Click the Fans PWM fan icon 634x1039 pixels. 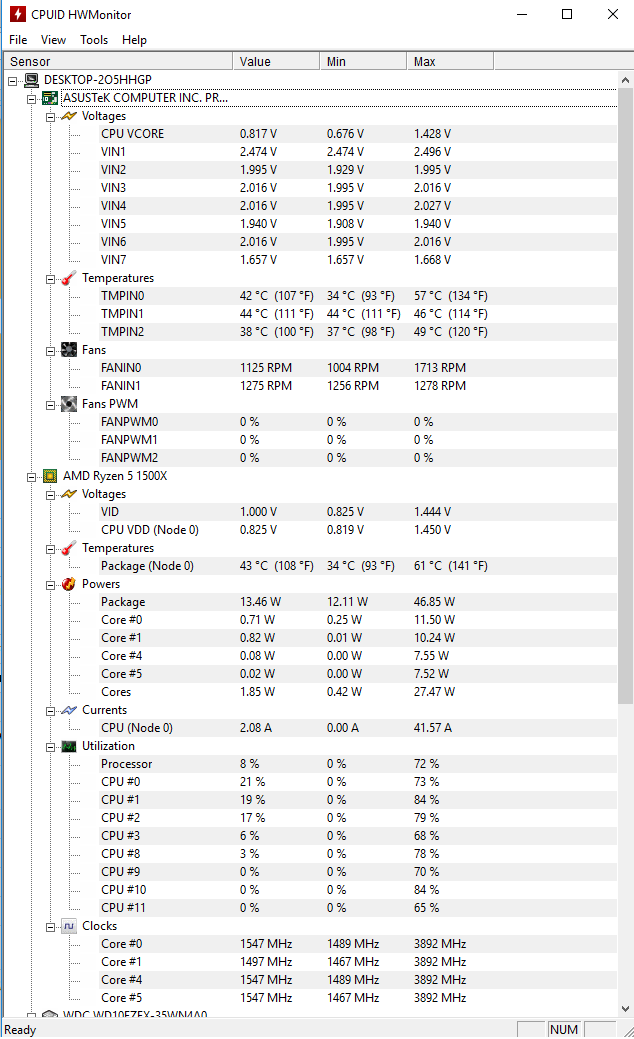click(x=68, y=404)
